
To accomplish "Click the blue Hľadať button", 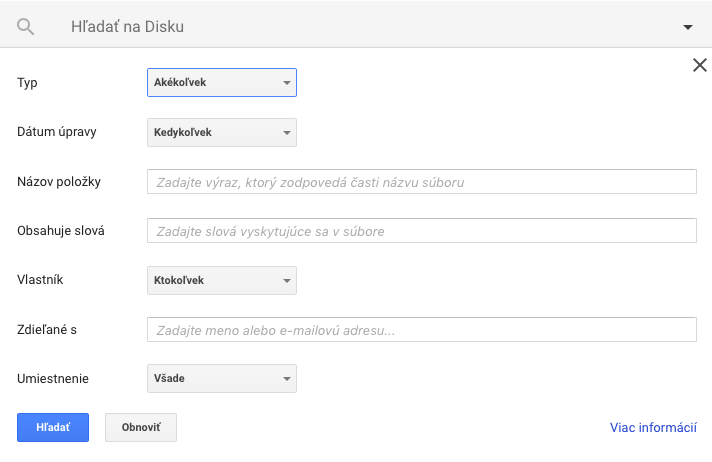I will coord(53,427).
